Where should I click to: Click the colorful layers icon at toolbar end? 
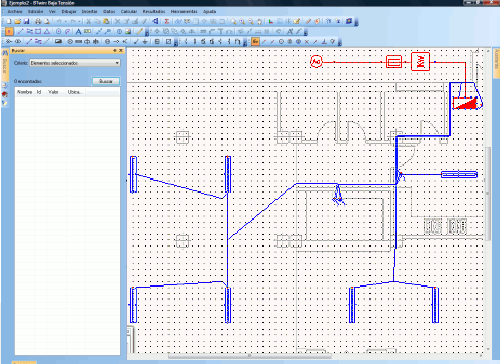coord(349,21)
